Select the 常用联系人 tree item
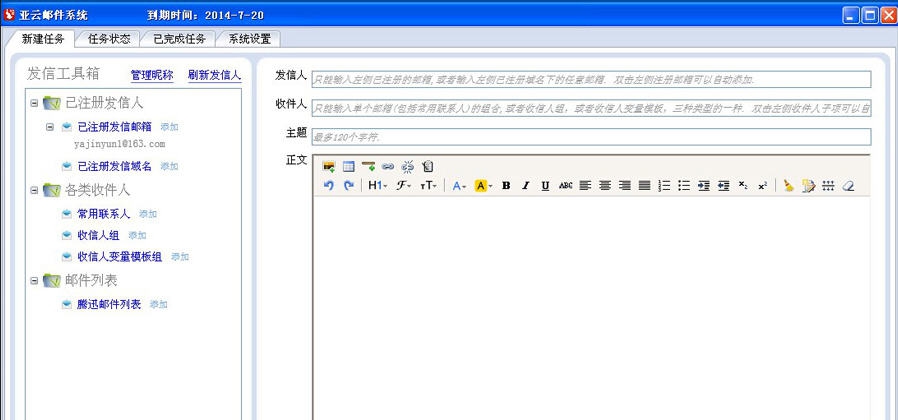Viewport: 898px width, 420px height. click(104, 214)
